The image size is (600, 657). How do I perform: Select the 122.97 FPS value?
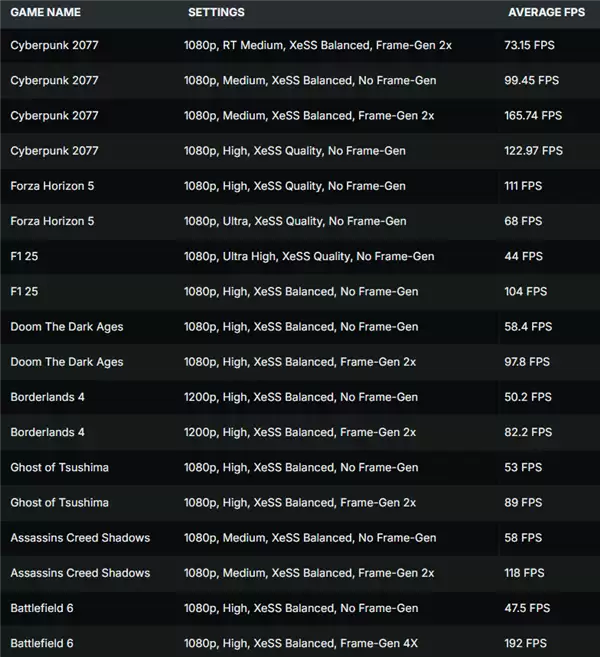pos(533,151)
